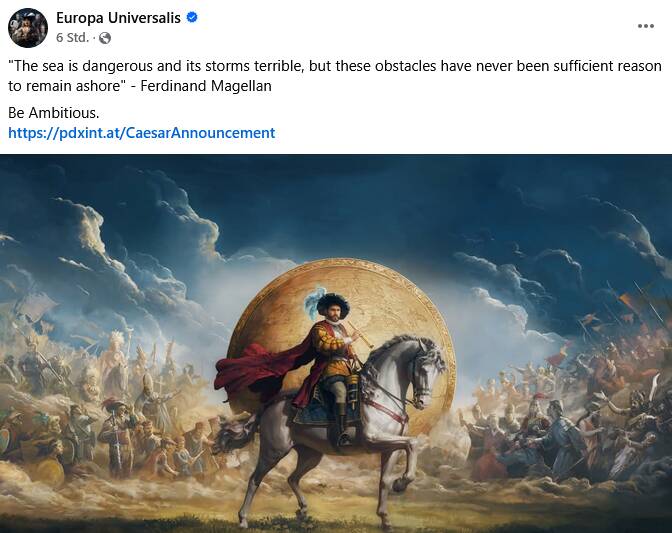
Task: Click the globe public-audience icon
Action: (x=105, y=38)
